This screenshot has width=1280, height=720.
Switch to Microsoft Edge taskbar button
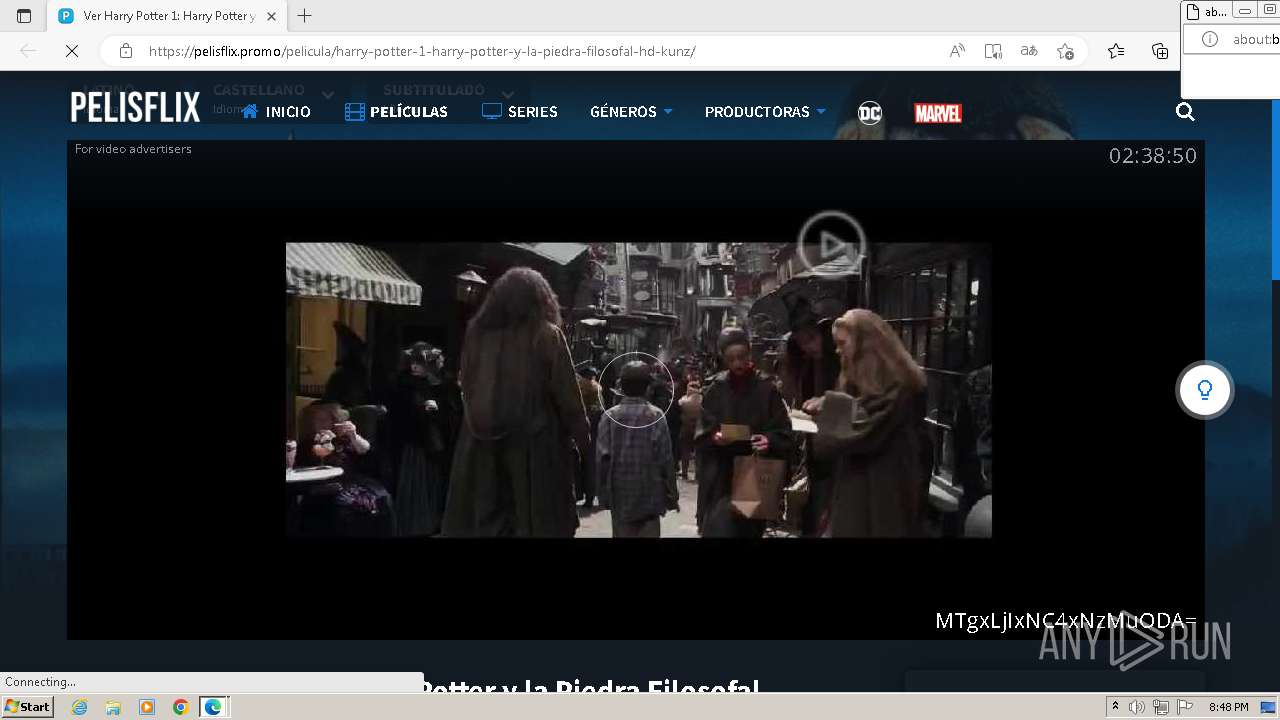214,707
